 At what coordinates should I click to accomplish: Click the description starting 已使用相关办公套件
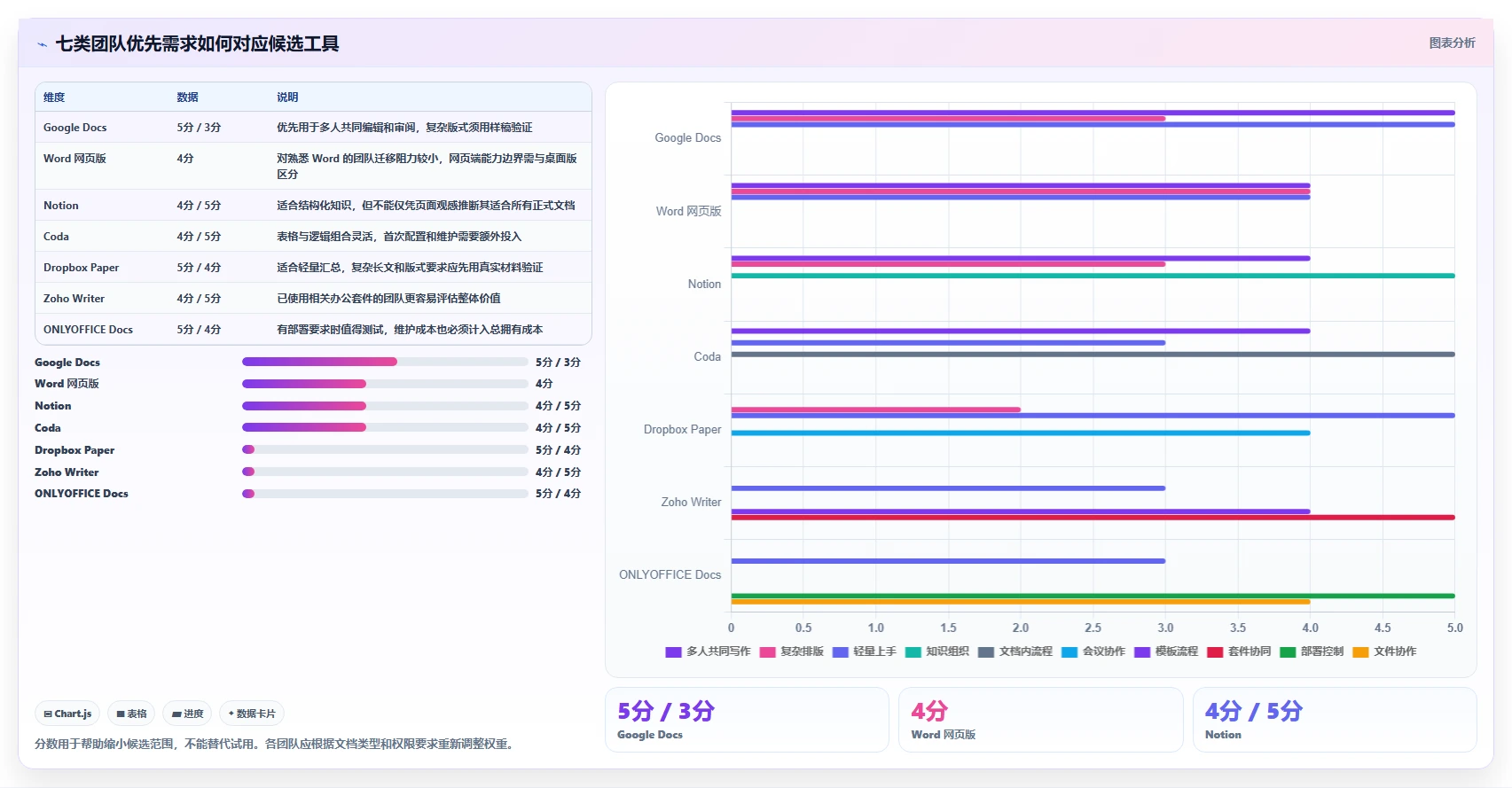pos(388,299)
